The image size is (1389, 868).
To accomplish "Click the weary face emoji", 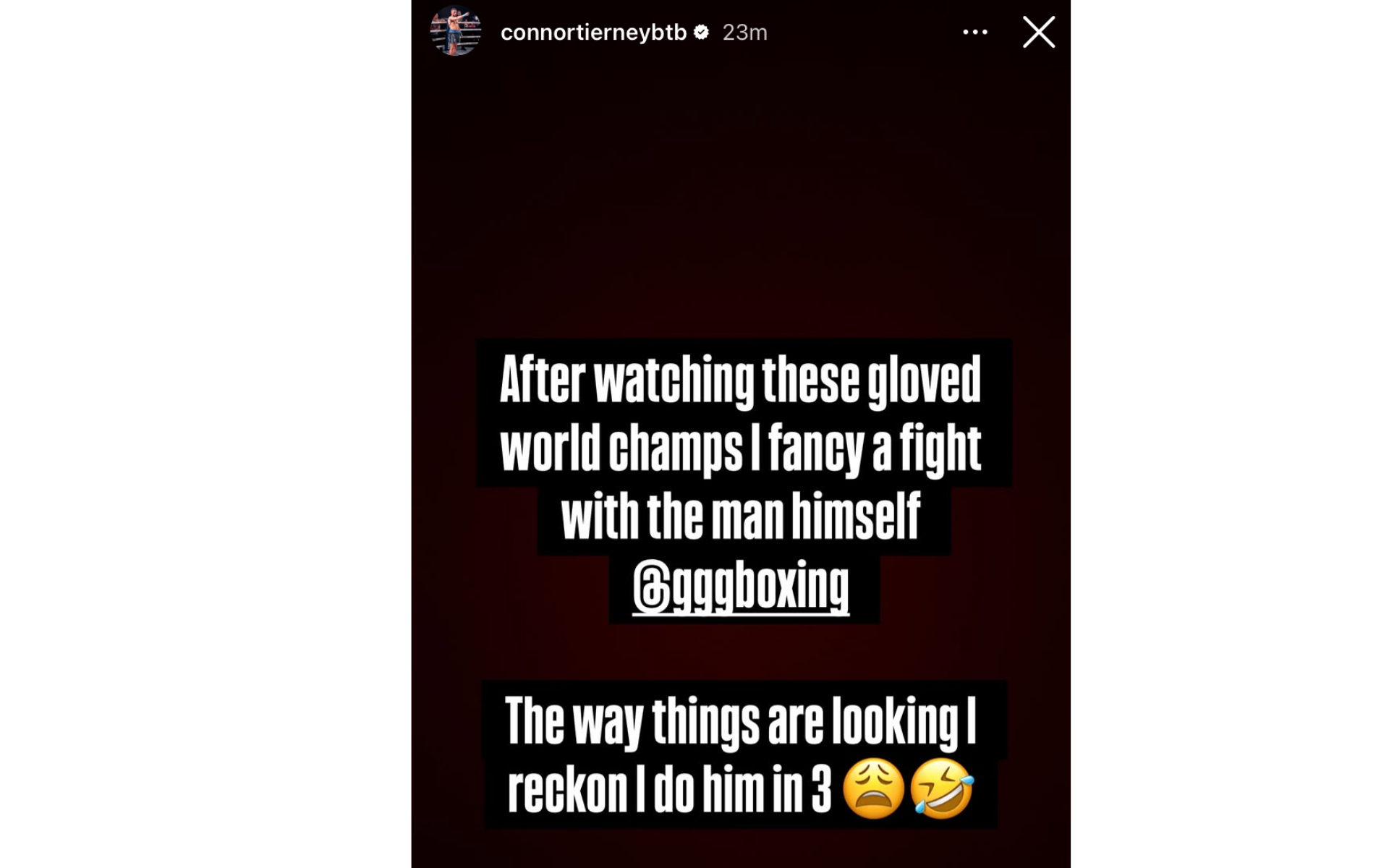I will pyautogui.click(x=874, y=788).
